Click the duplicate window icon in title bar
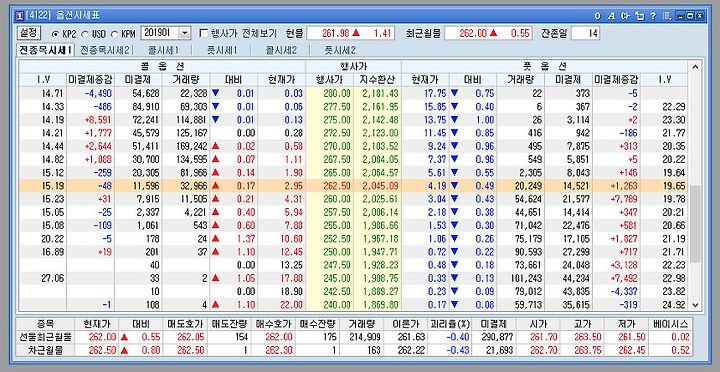The image size is (720, 372). point(639,17)
